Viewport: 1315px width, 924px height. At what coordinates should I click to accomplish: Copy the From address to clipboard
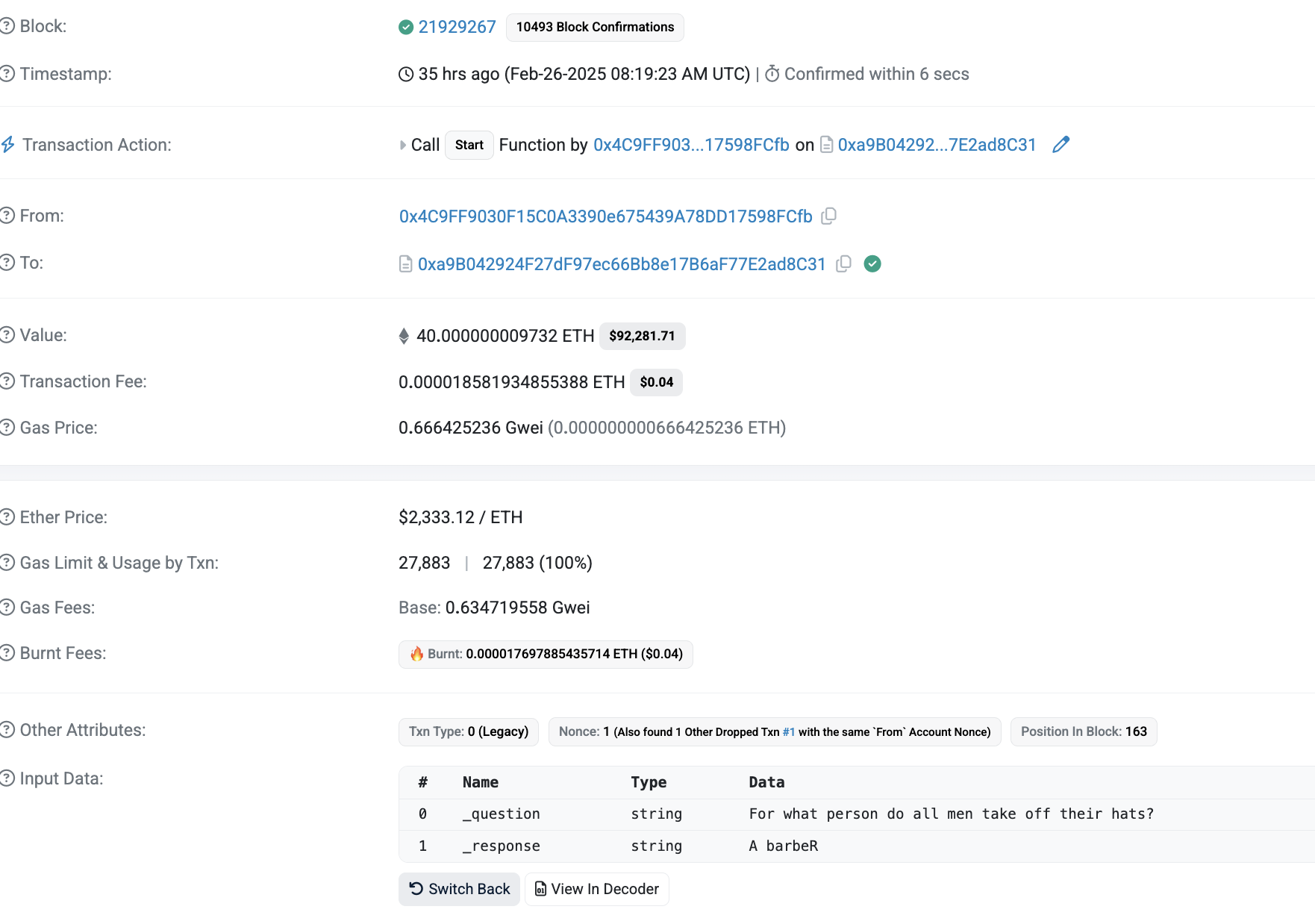[x=828, y=216]
